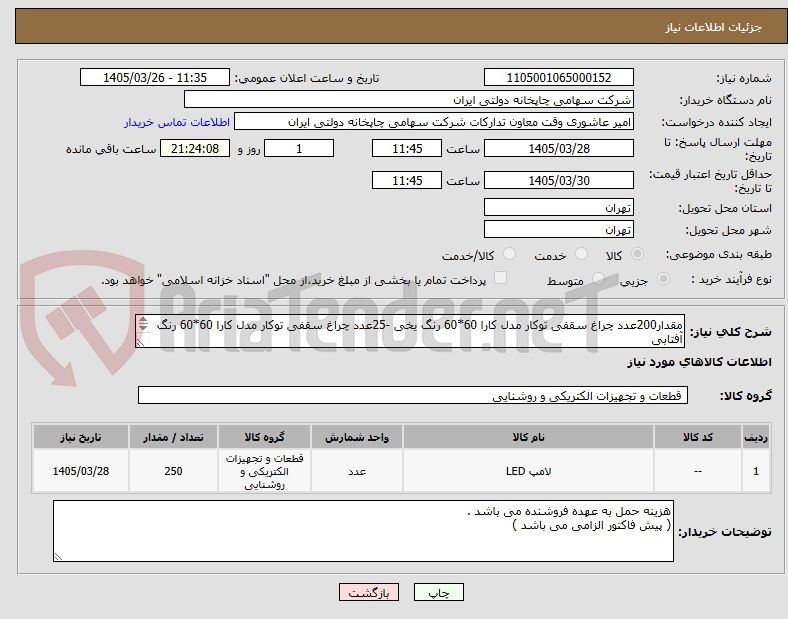Click the buyer organization name field
The image size is (788, 619).
[409, 99]
